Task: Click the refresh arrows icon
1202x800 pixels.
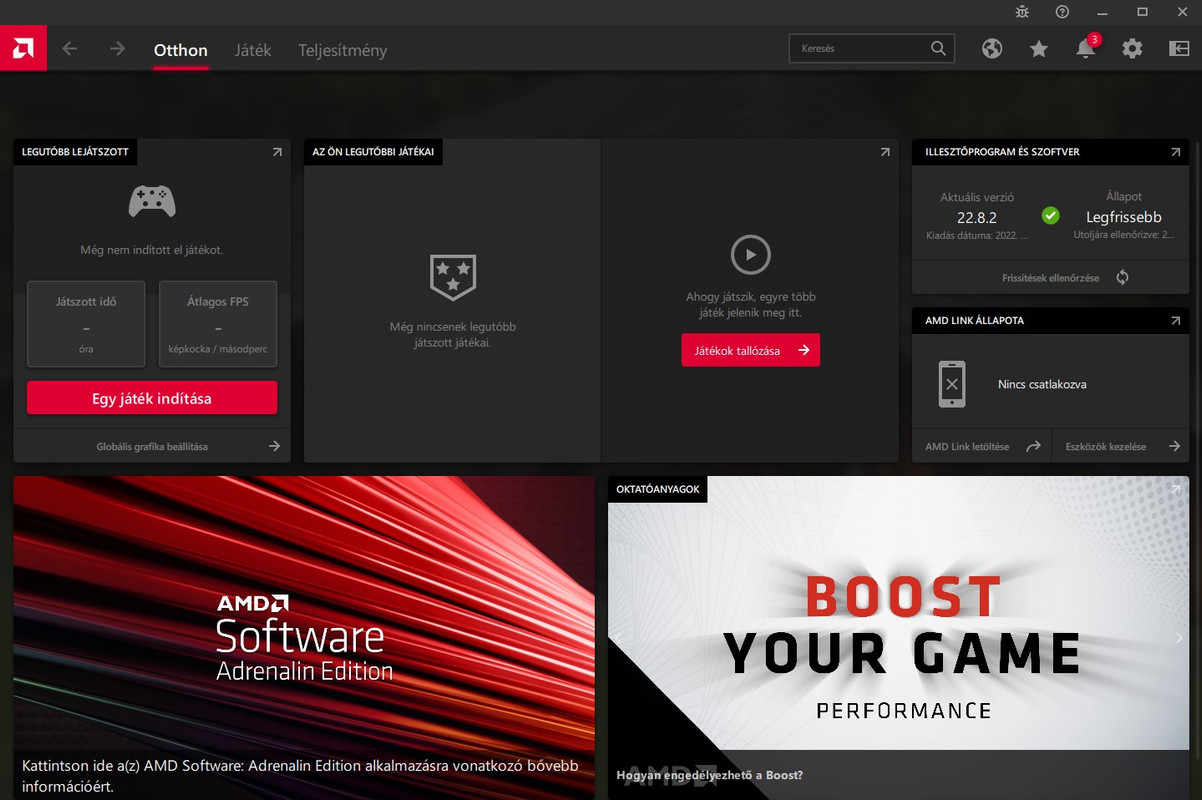Action: 1122,277
